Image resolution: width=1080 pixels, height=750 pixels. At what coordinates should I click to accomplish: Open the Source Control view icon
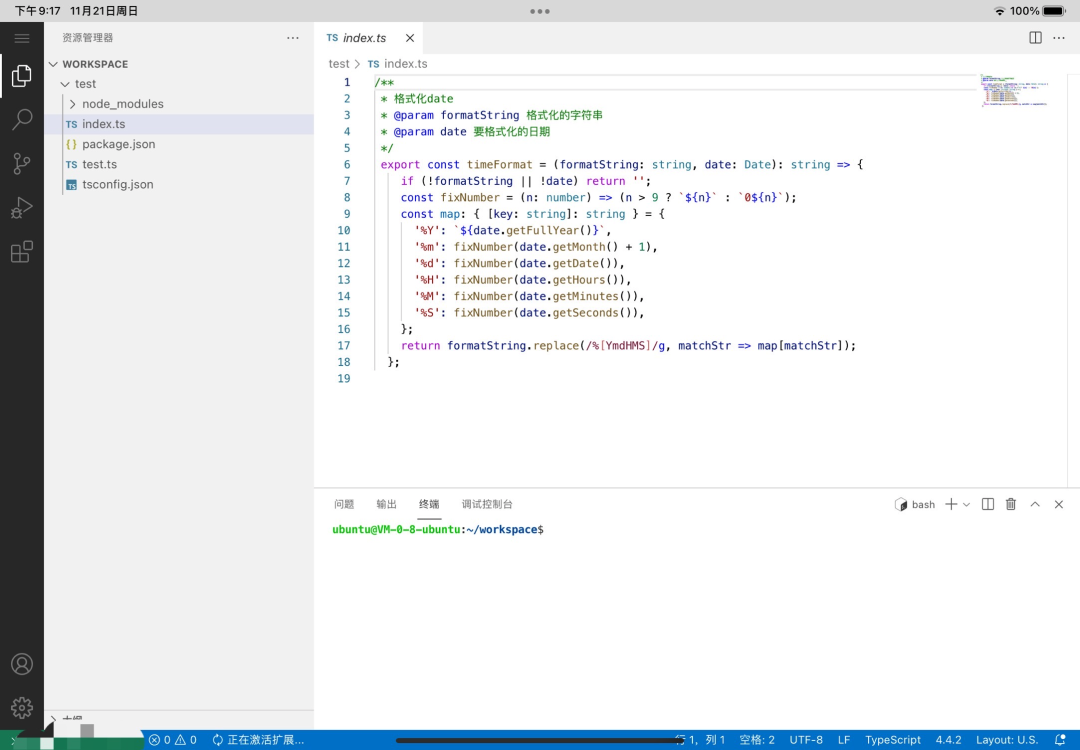click(x=21, y=164)
